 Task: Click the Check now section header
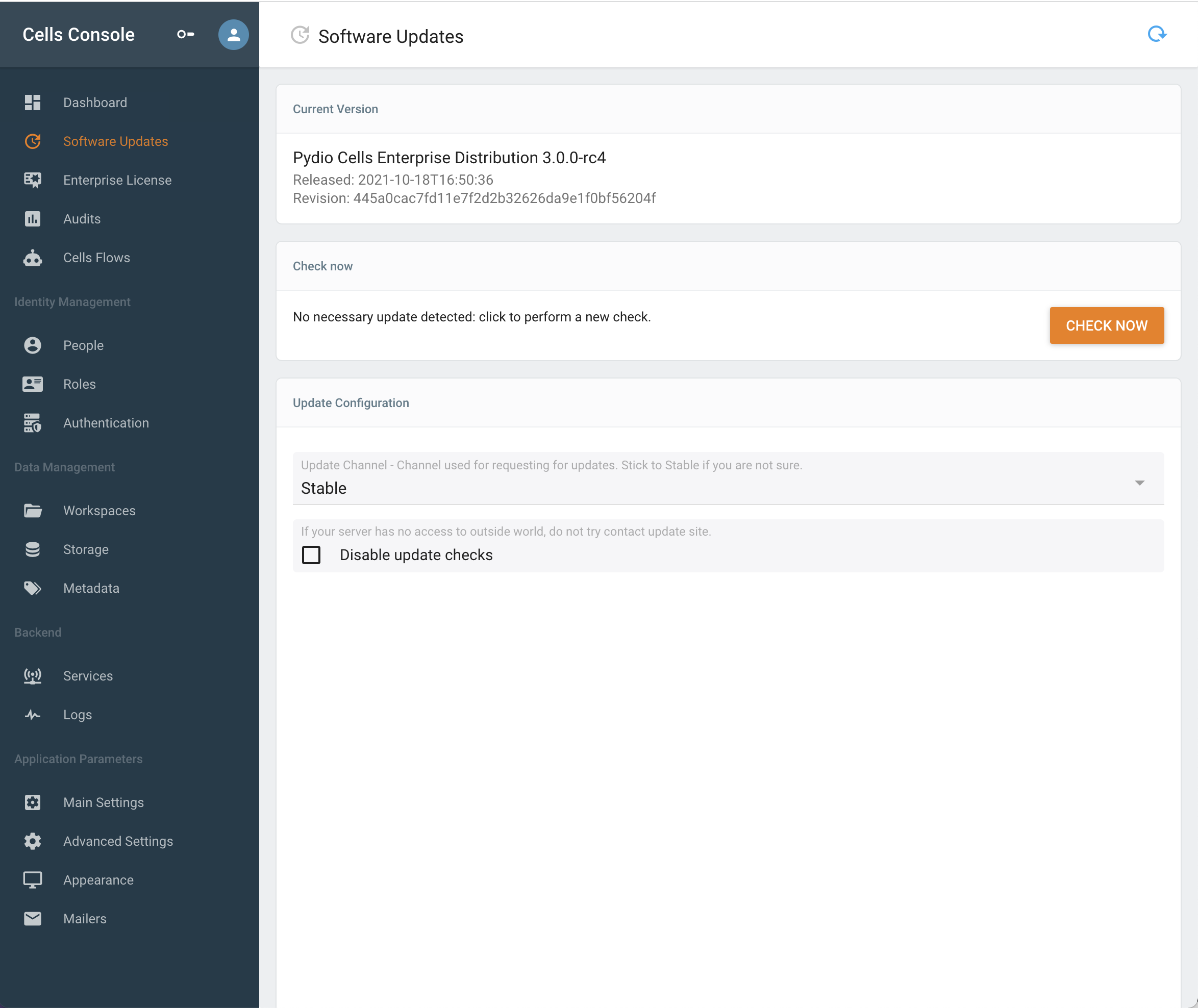[x=323, y=266]
